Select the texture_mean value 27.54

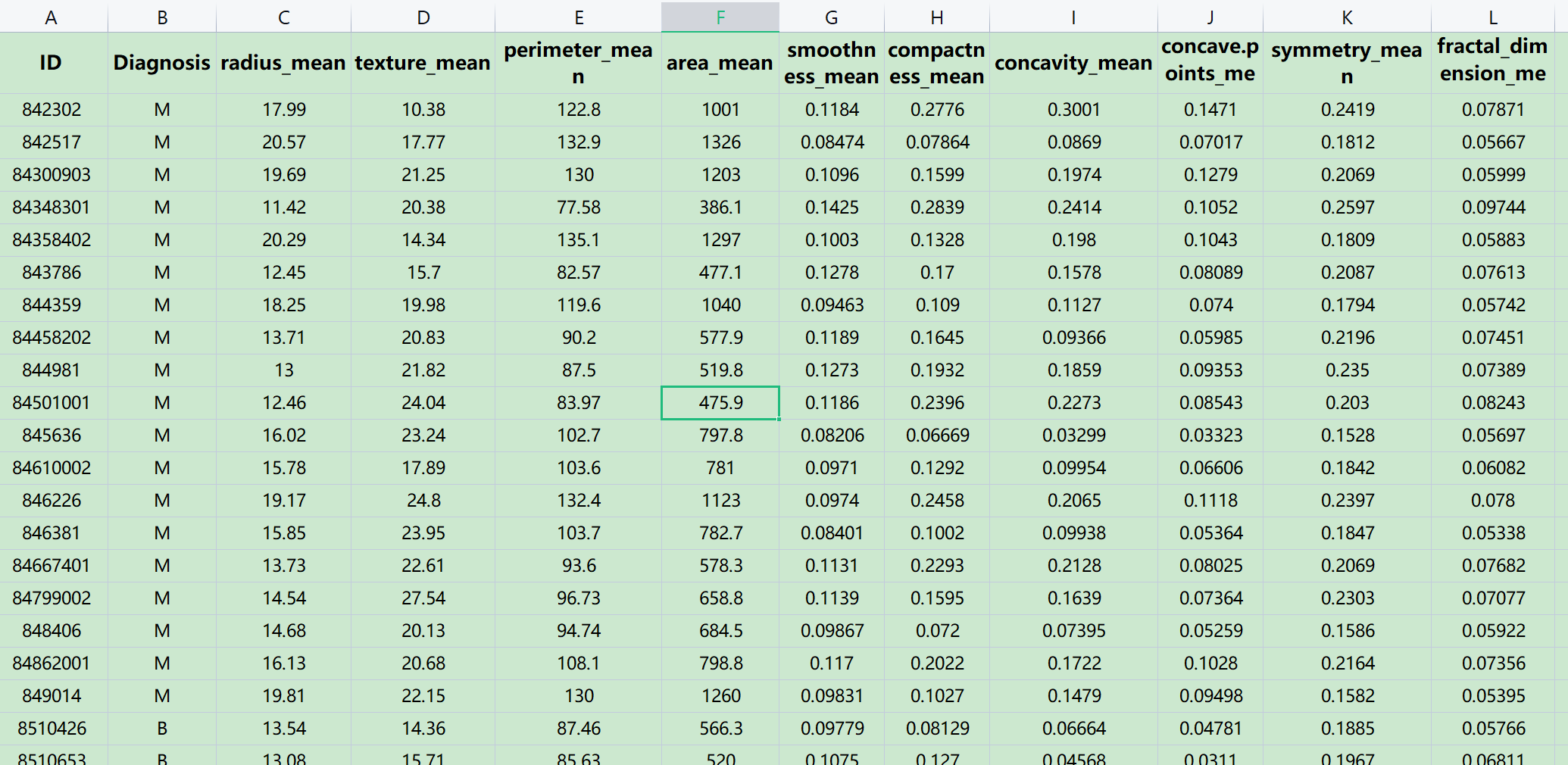(x=423, y=598)
